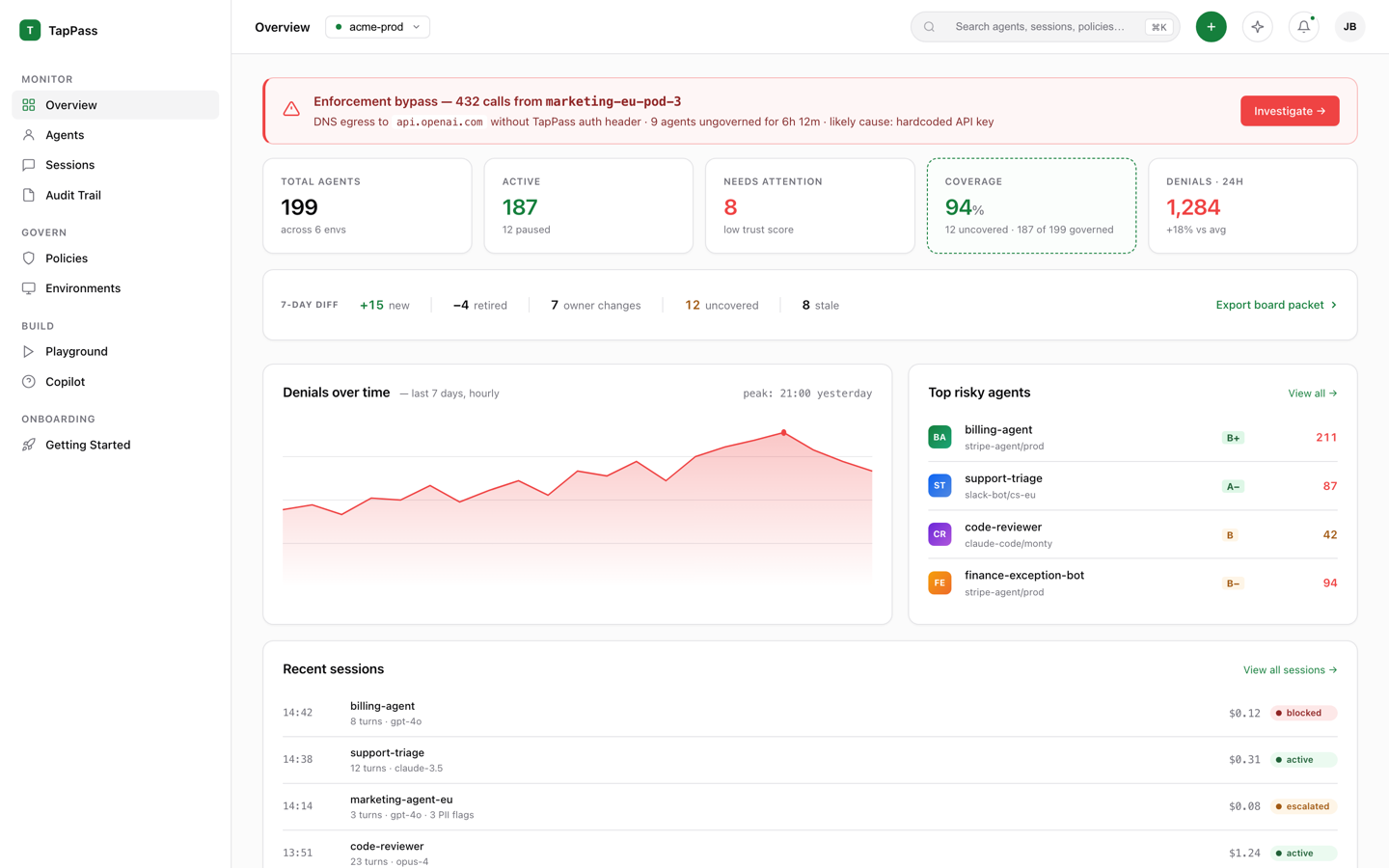
Task: Click the $0.31 session cost
Action: 1244,760
